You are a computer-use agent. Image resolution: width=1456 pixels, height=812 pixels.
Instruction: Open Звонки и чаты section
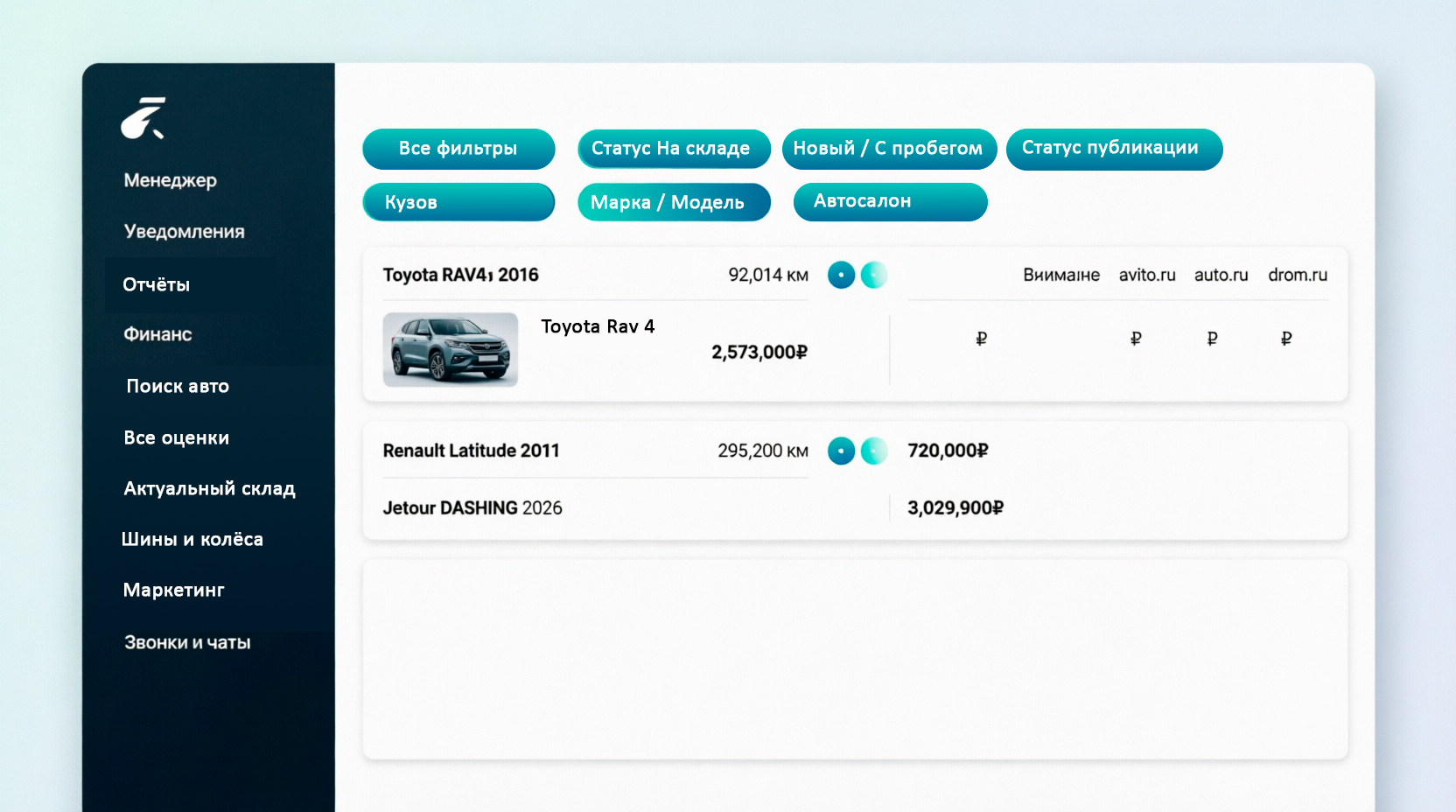coord(187,642)
